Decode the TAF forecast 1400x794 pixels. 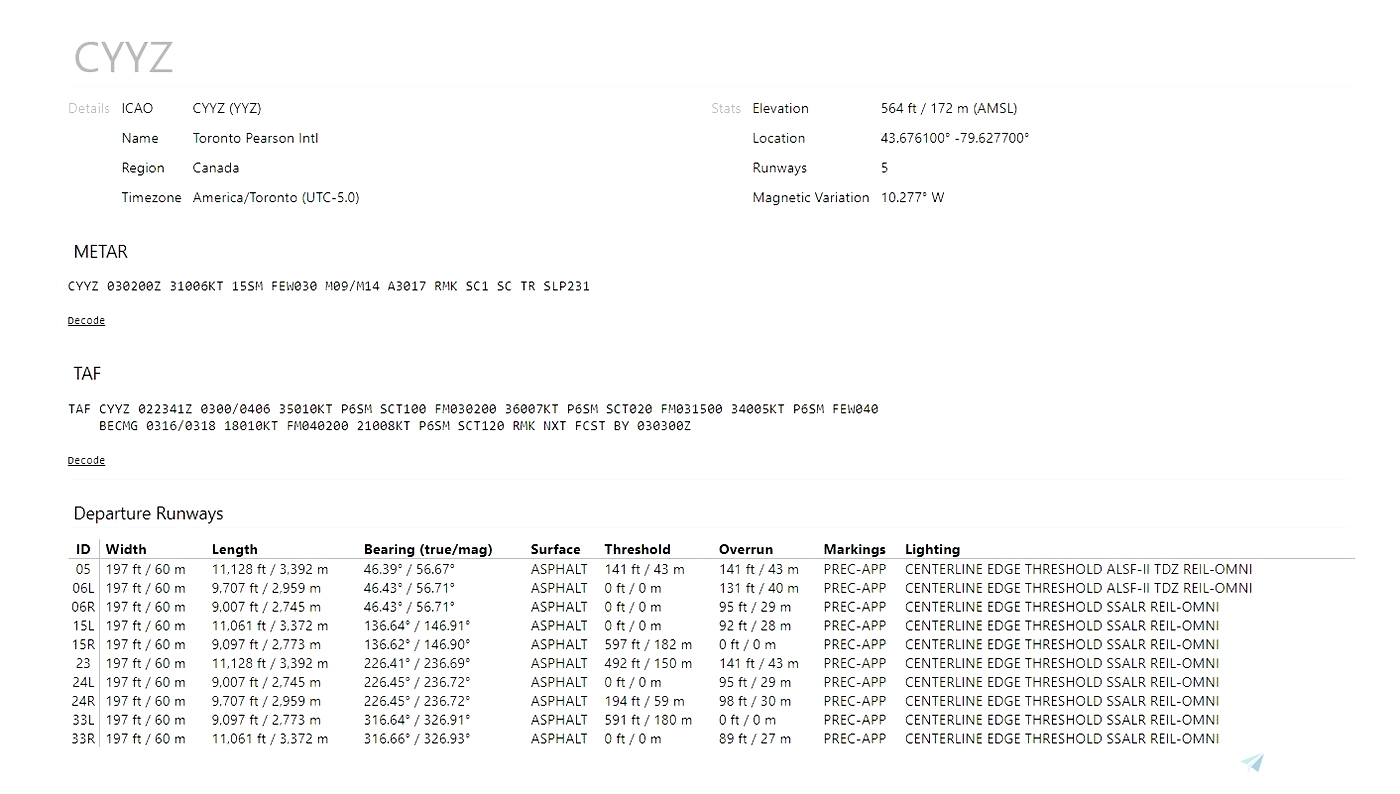(x=85, y=460)
